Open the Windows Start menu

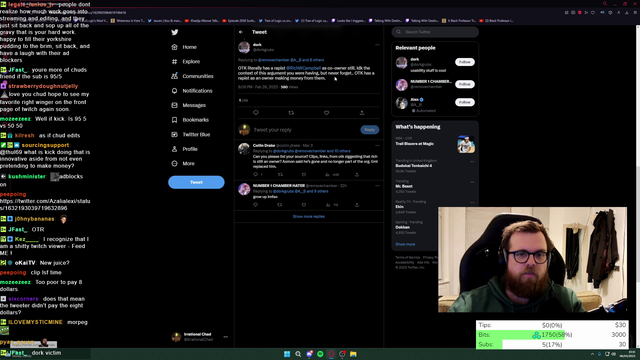(287, 354)
